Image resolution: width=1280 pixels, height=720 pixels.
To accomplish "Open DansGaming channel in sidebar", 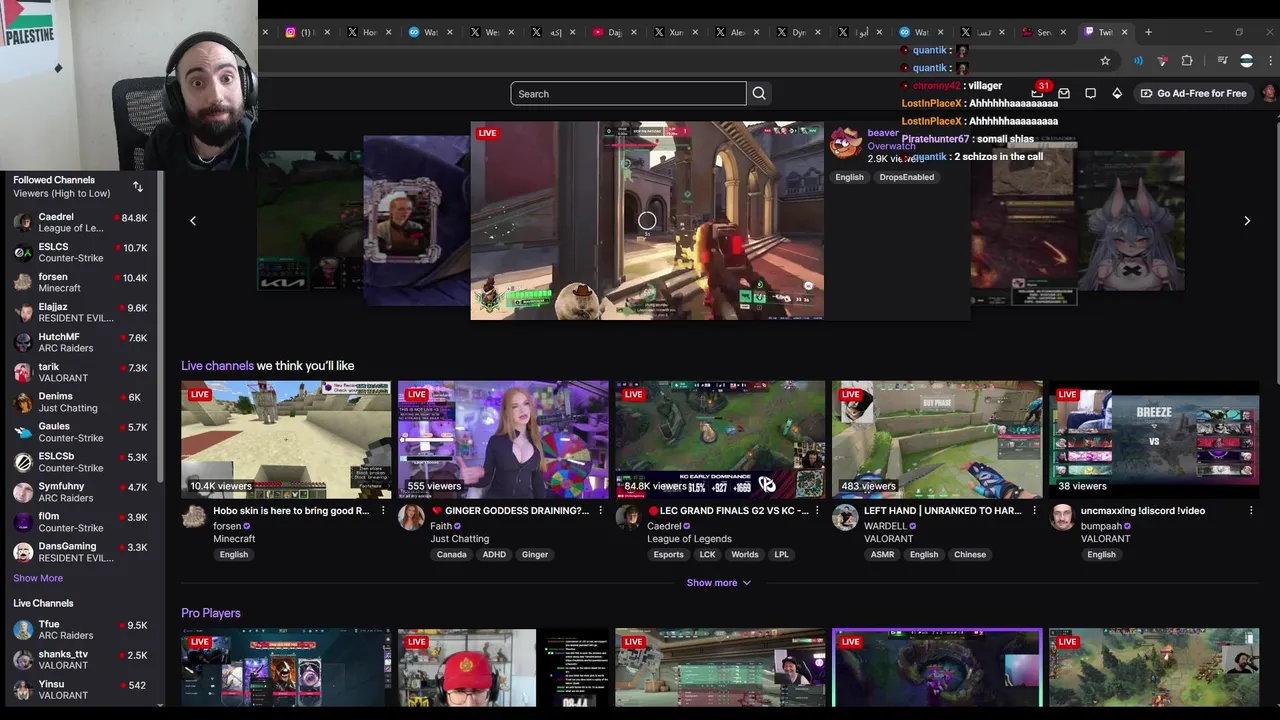I will 80,552.
